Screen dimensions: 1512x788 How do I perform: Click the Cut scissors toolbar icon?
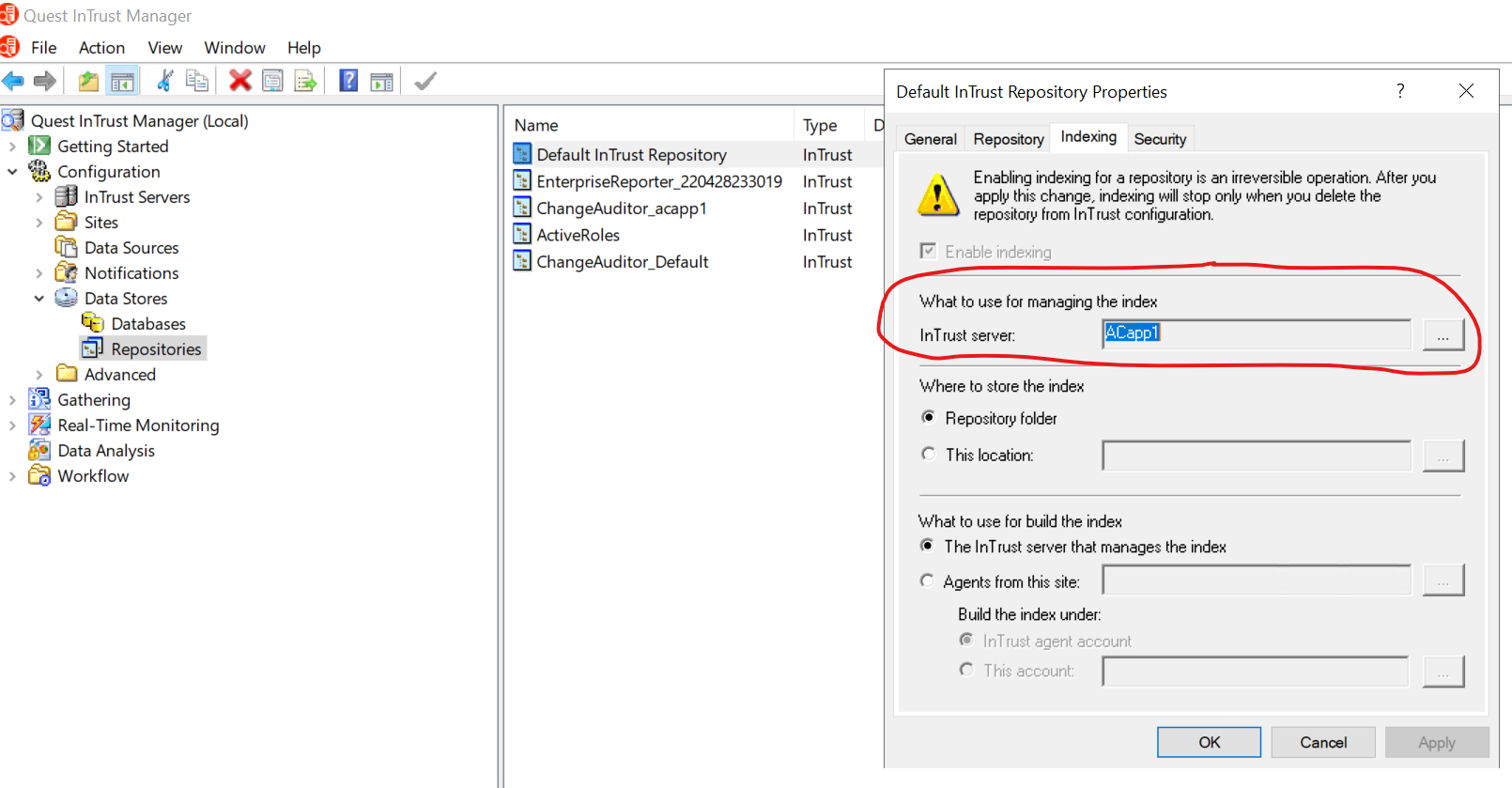tap(164, 81)
